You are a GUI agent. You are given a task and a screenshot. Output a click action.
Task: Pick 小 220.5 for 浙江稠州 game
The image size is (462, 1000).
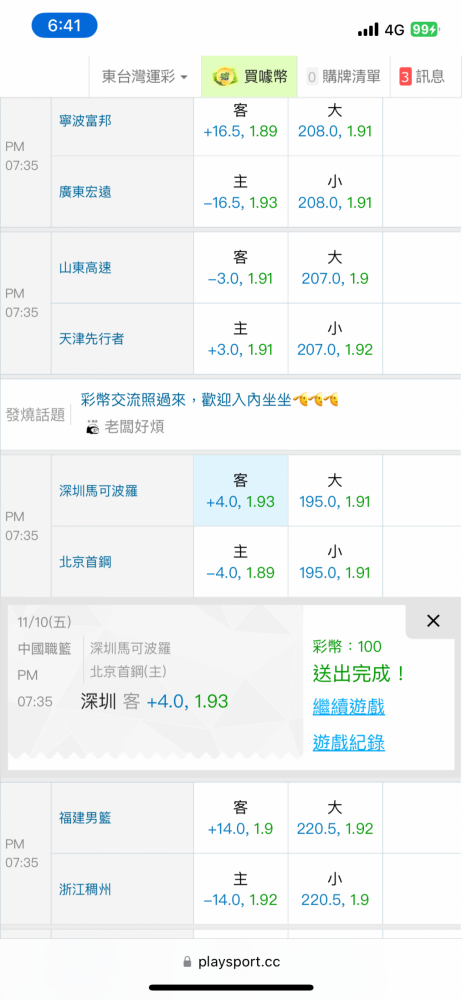335,889
